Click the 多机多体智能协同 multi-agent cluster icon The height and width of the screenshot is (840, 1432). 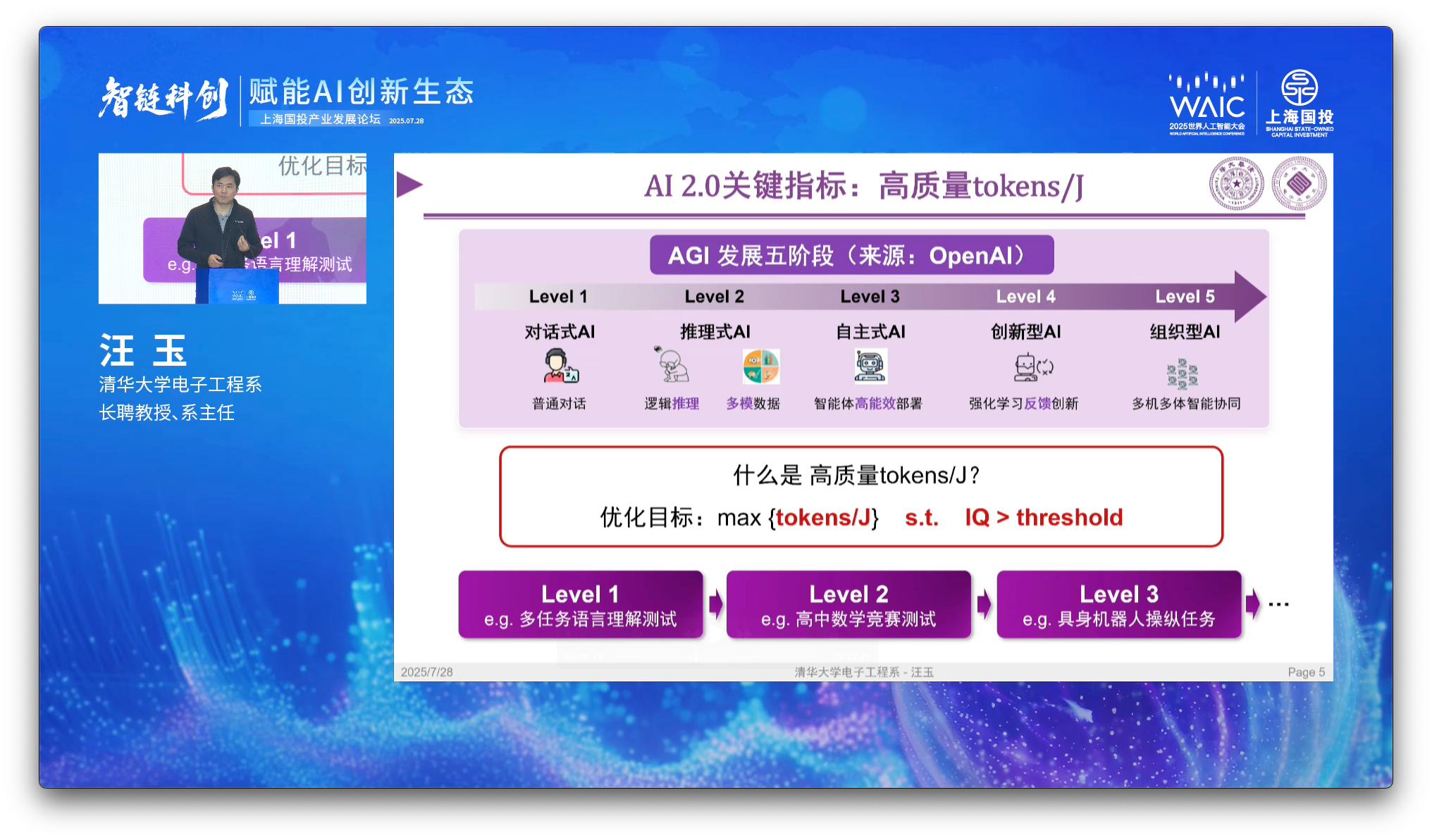coord(1183,373)
